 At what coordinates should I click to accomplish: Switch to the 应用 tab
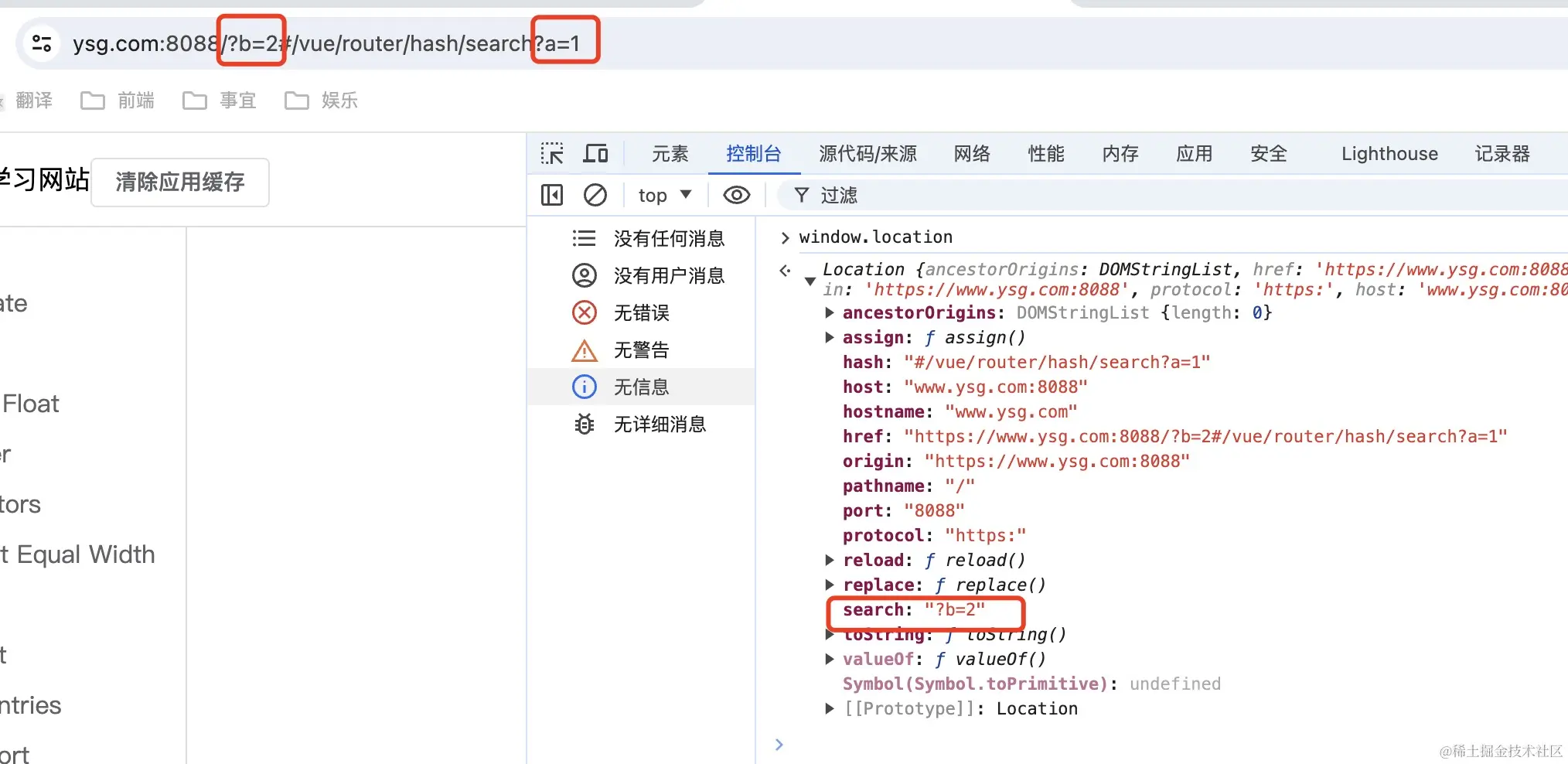click(x=1195, y=154)
